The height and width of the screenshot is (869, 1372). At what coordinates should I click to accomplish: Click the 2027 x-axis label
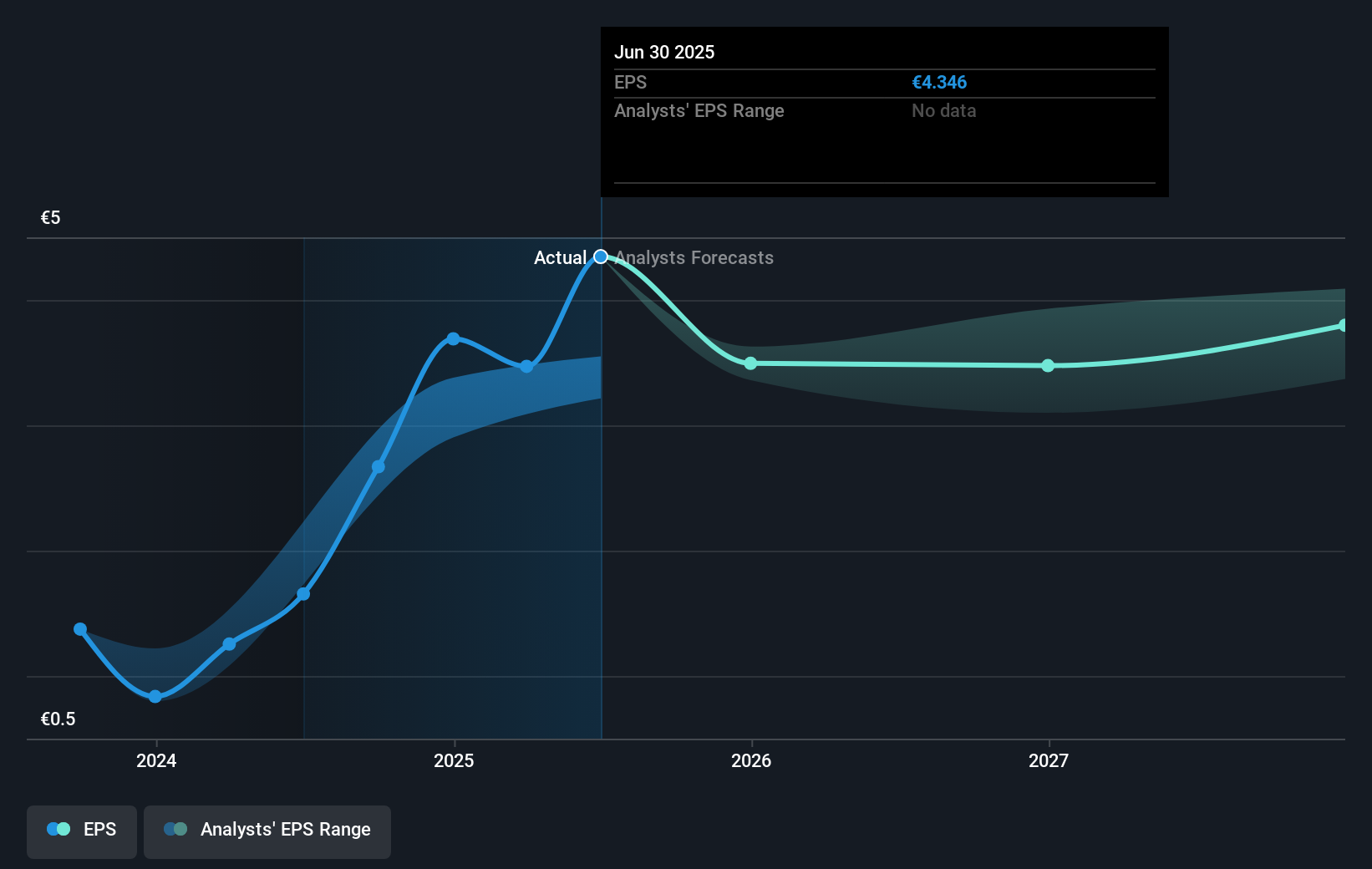[x=1049, y=760]
